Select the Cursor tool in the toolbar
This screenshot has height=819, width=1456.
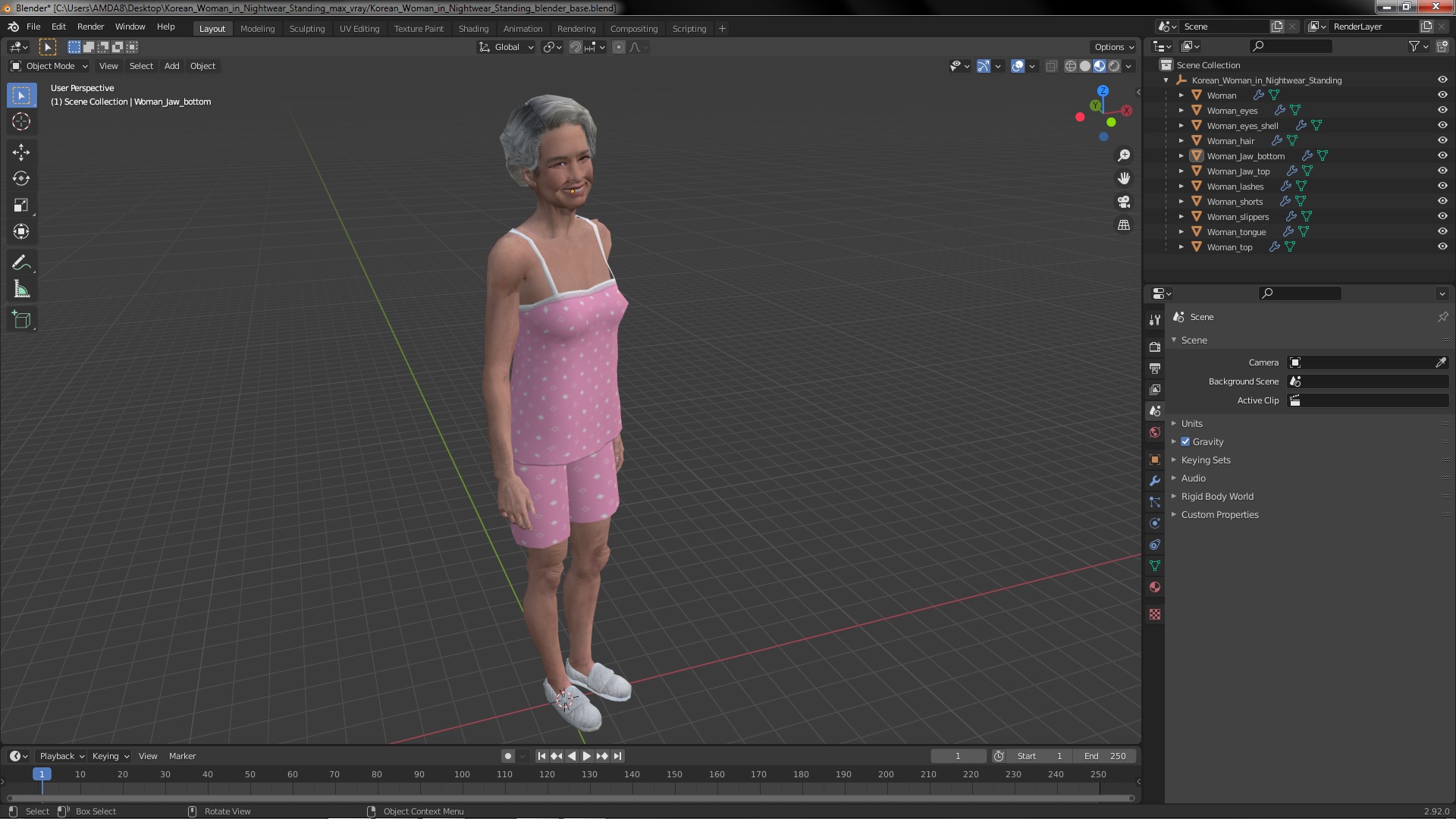click(x=21, y=121)
